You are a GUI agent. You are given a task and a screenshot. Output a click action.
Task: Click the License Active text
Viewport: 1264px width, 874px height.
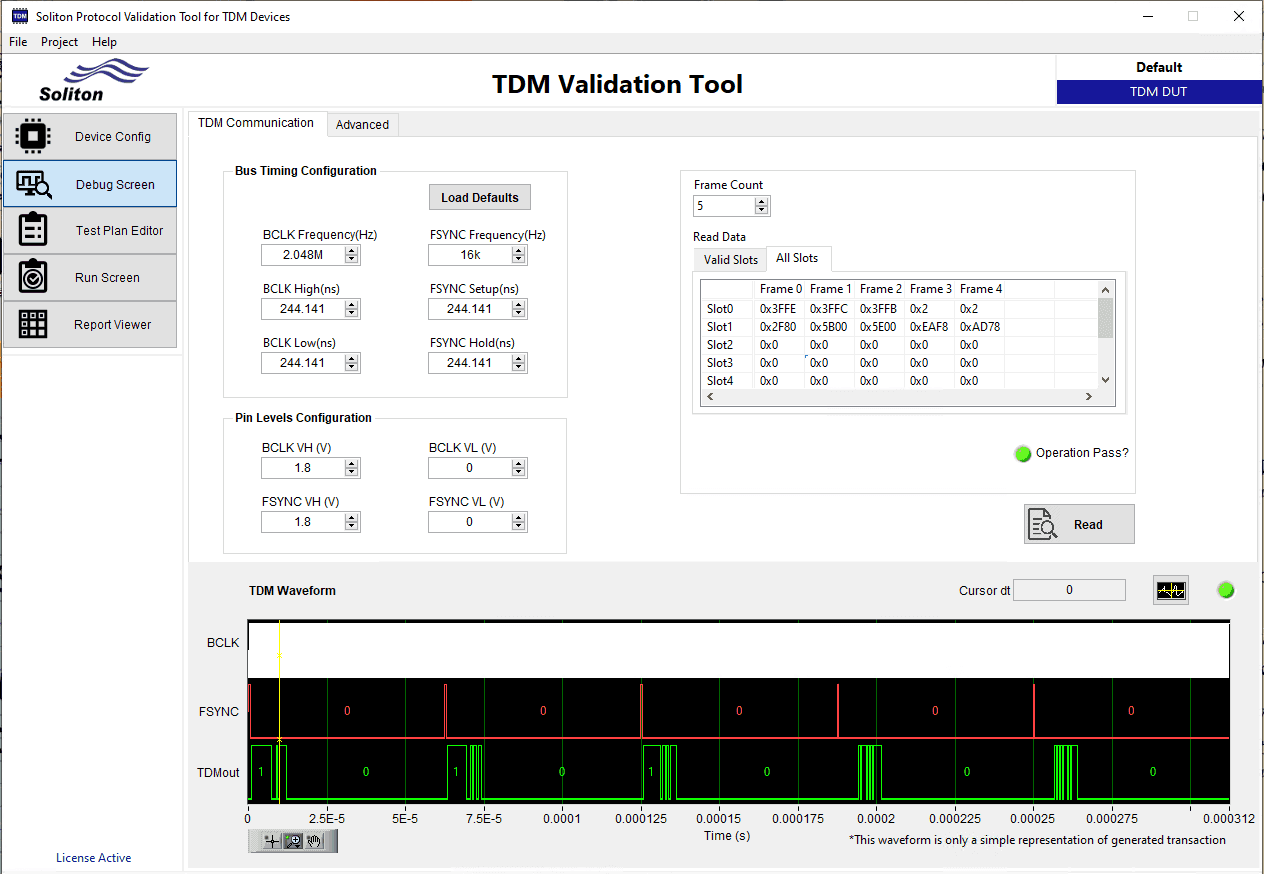(93, 858)
